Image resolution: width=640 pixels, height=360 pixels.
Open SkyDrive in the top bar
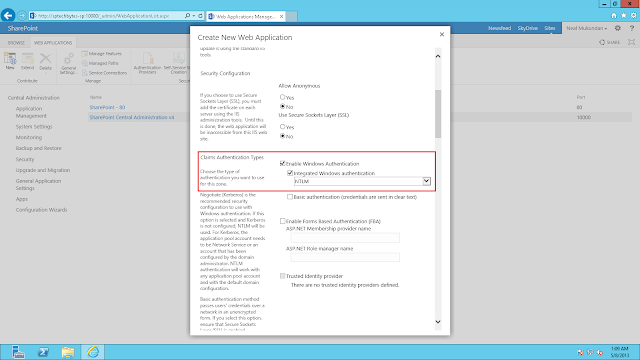point(527,28)
